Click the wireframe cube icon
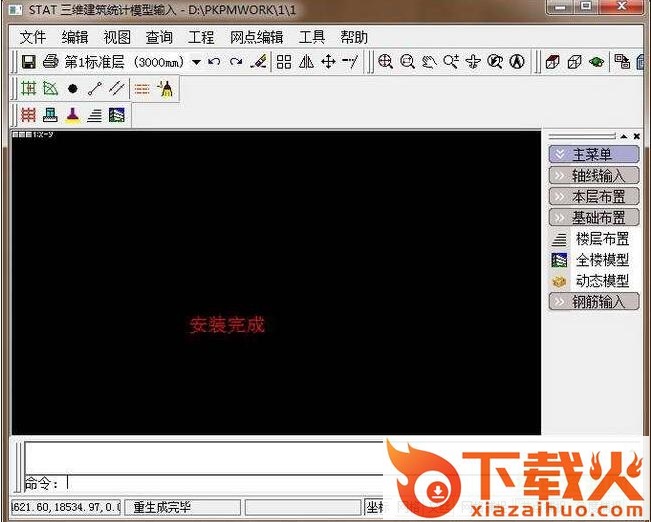 [575, 62]
